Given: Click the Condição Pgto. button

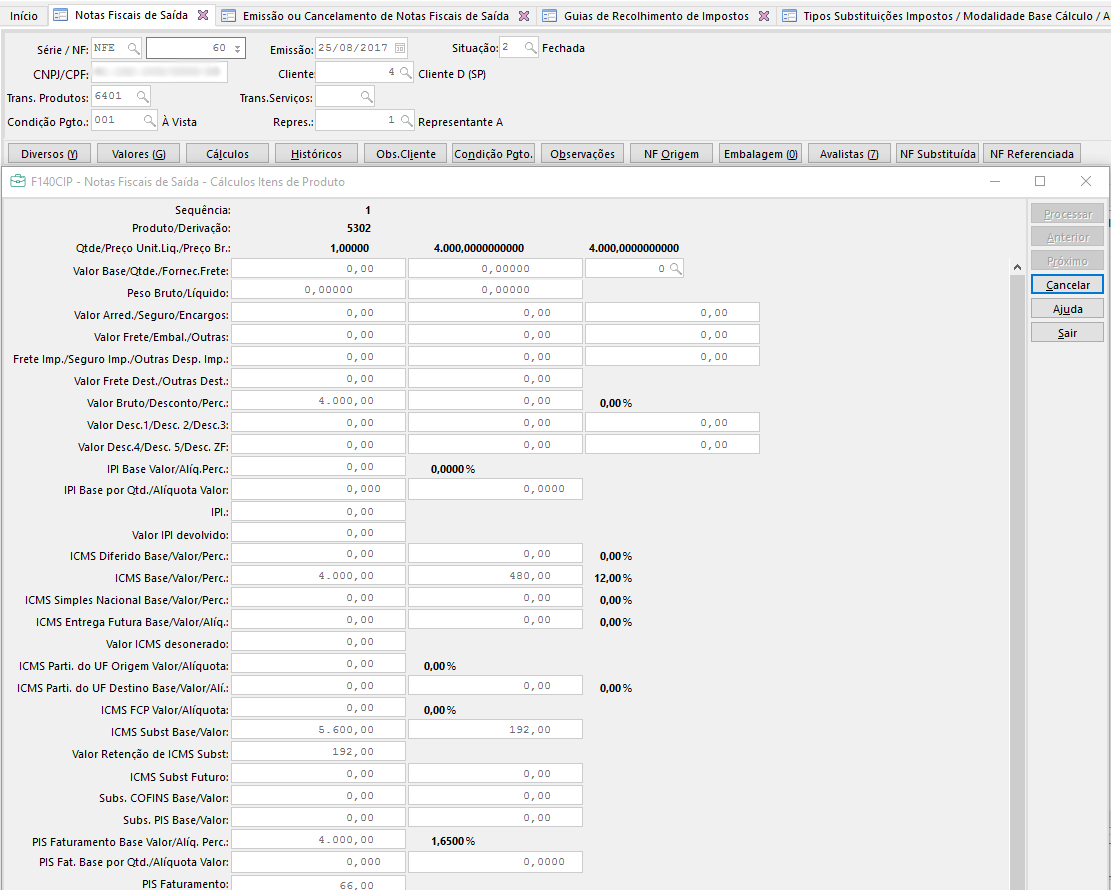Looking at the screenshot, I should (x=493, y=154).
